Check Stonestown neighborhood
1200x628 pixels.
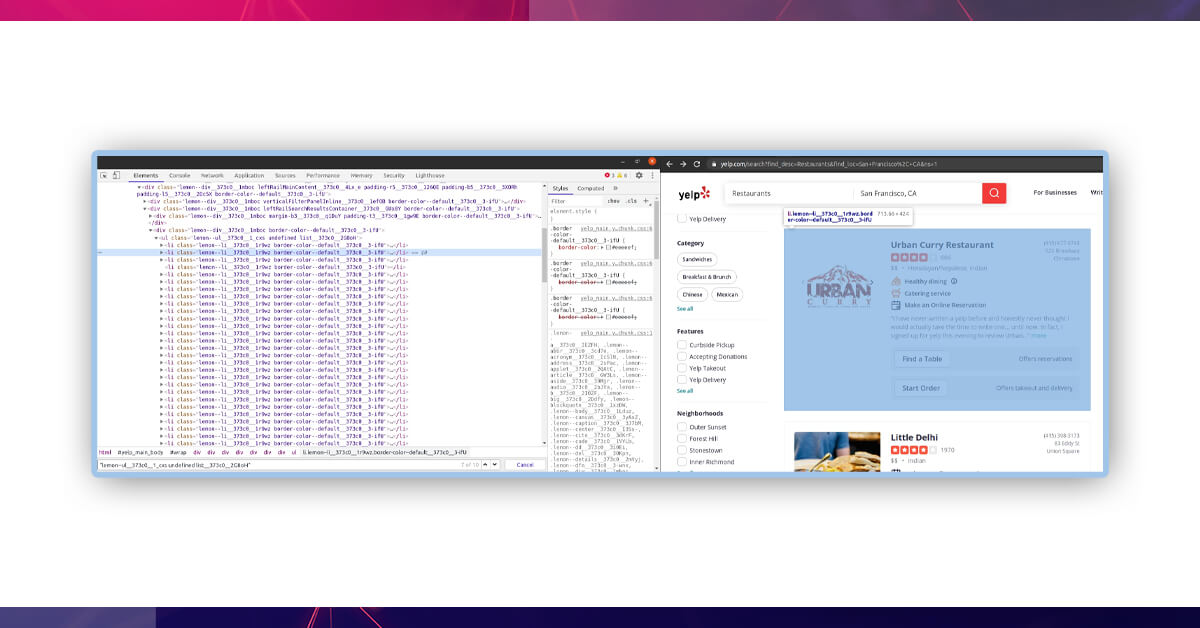682,451
